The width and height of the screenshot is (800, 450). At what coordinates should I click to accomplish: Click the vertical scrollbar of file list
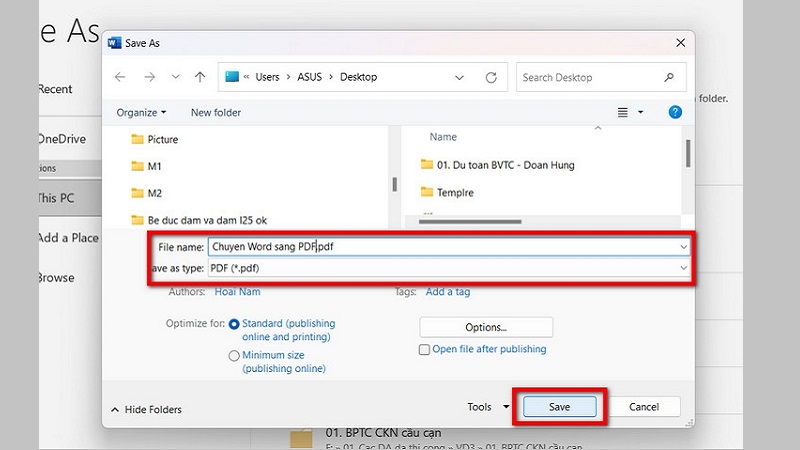pos(688,154)
